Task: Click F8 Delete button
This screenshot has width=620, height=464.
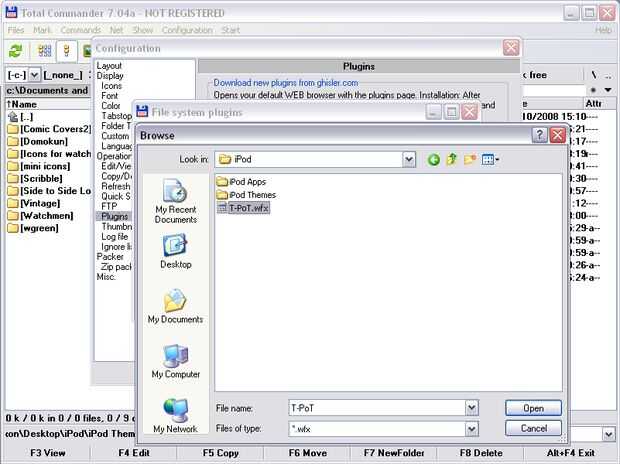Action: (481, 453)
